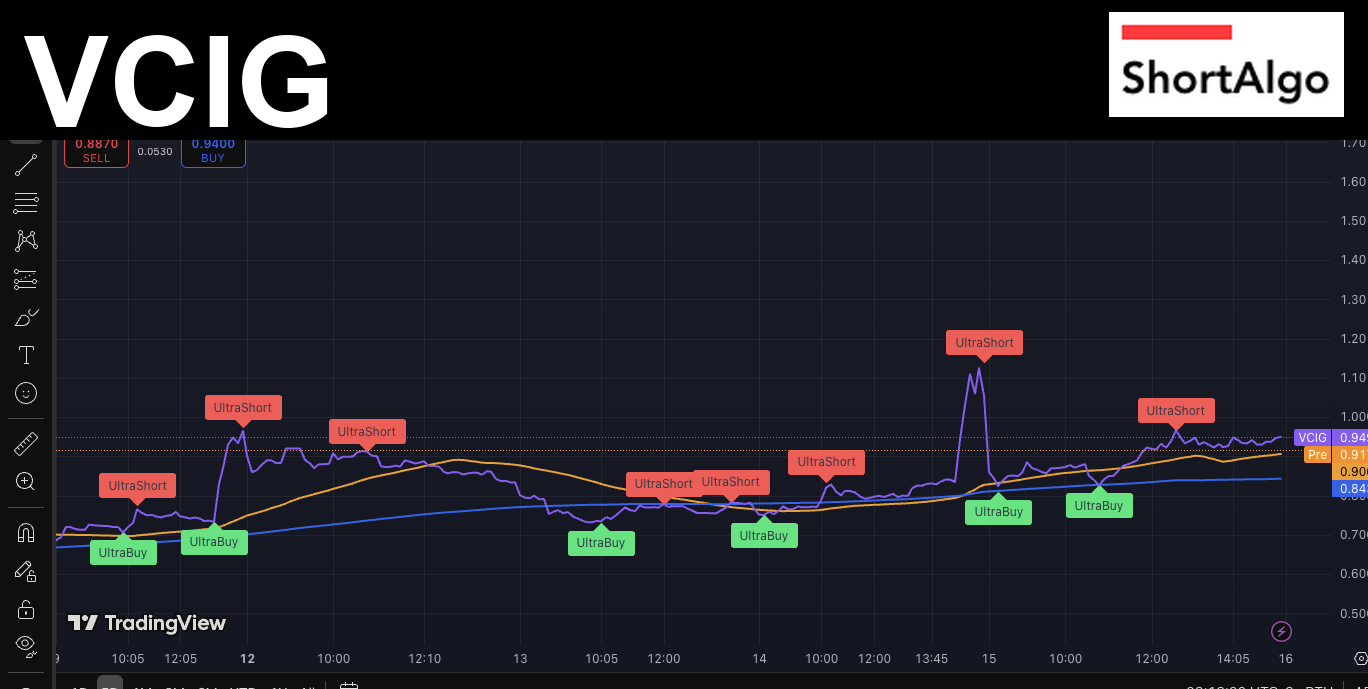Image resolution: width=1368 pixels, height=689 pixels.
Task: Click the purple lightning flash icon
Action: pos(1281,631)
